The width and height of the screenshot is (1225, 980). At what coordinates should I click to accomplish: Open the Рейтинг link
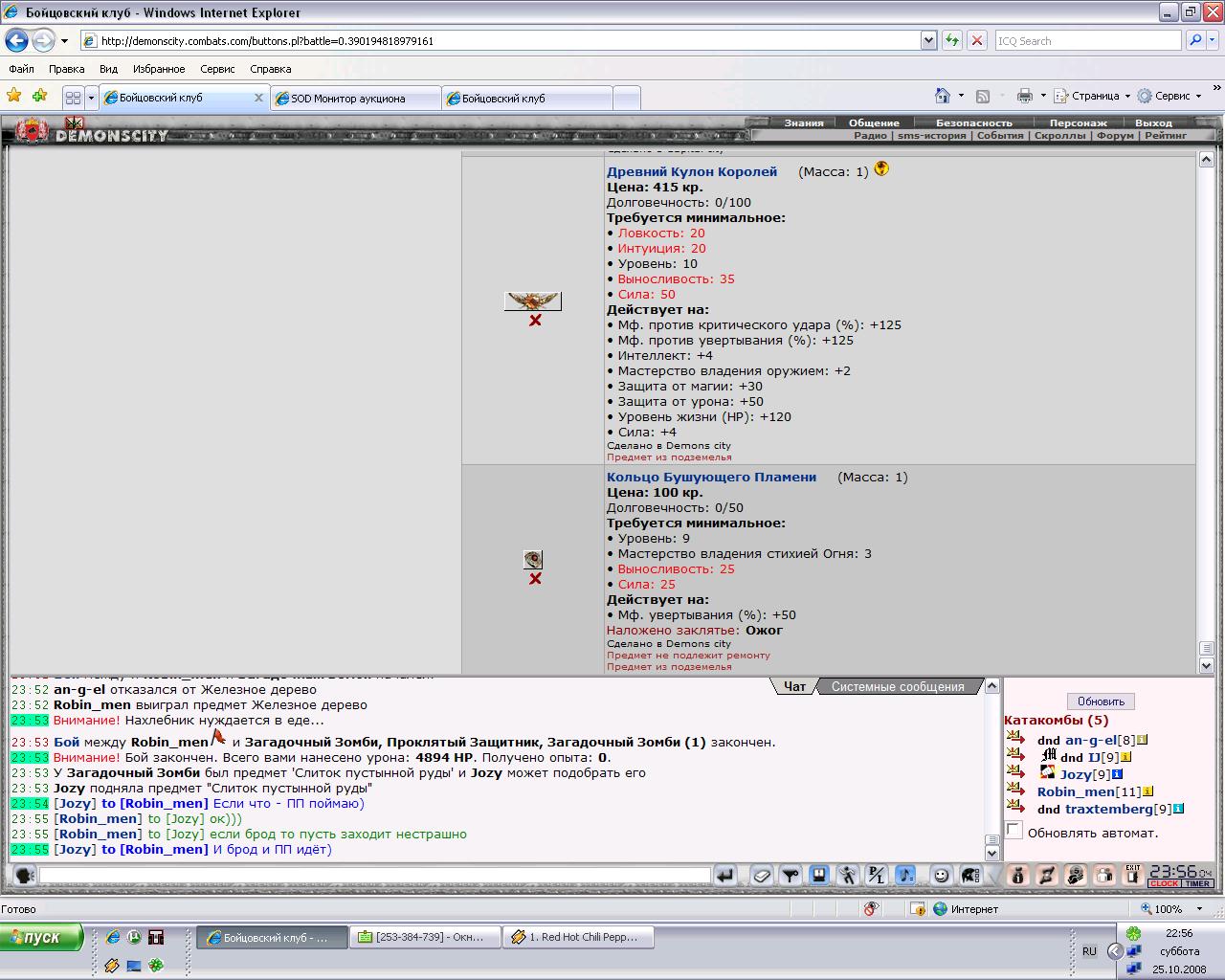point(1166,136)
